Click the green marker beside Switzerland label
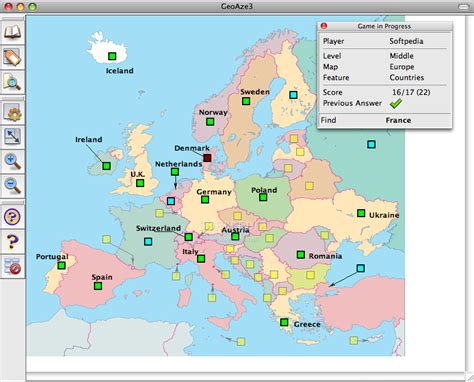This screenshot has width=474, height=382. pos(189,237)
